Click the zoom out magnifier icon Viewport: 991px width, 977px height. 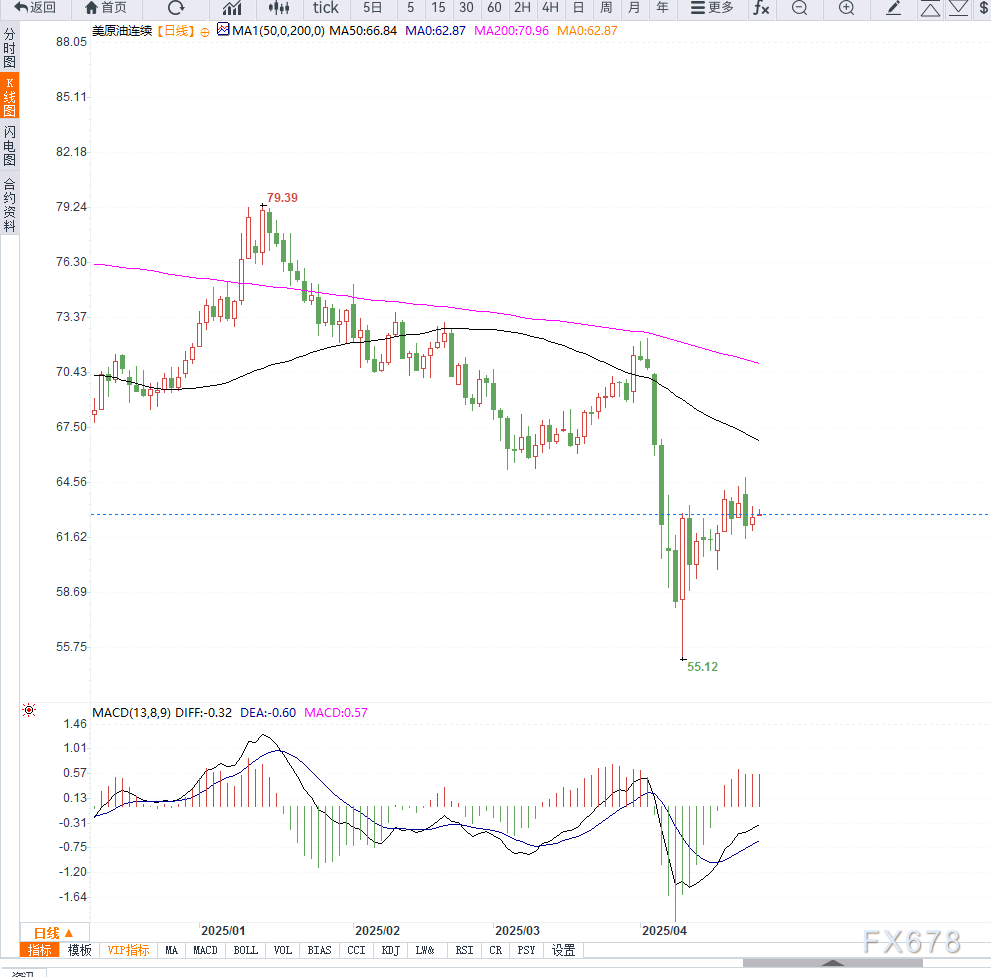[x=799, y=8]
